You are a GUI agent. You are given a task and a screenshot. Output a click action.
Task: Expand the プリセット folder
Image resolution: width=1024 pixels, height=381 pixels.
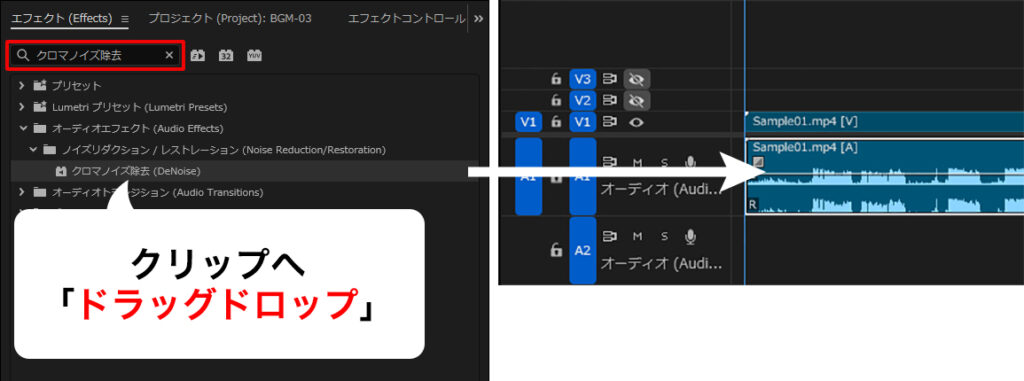pos(22,86)
